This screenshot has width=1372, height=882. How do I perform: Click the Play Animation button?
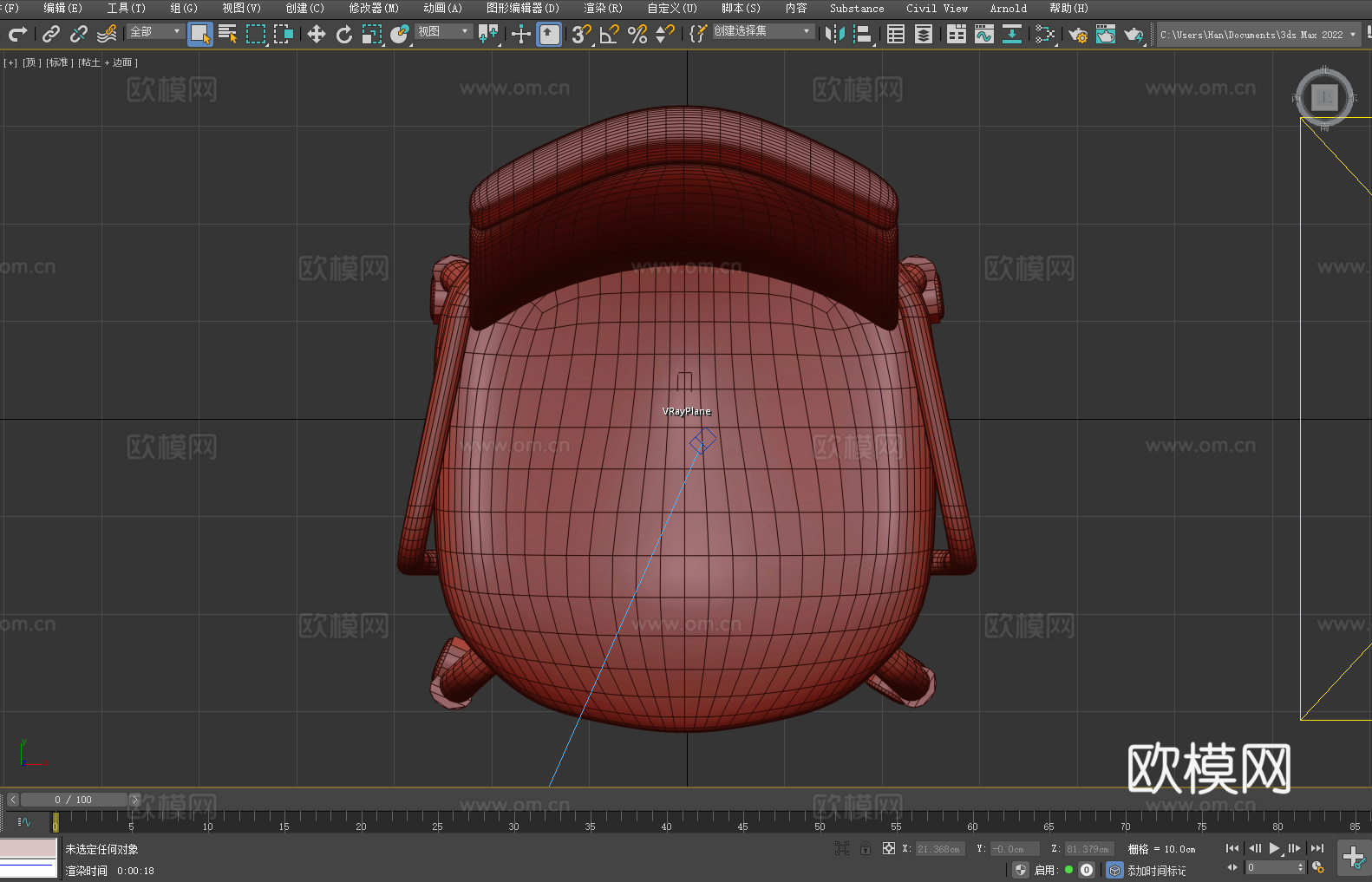coord(1274,848)
